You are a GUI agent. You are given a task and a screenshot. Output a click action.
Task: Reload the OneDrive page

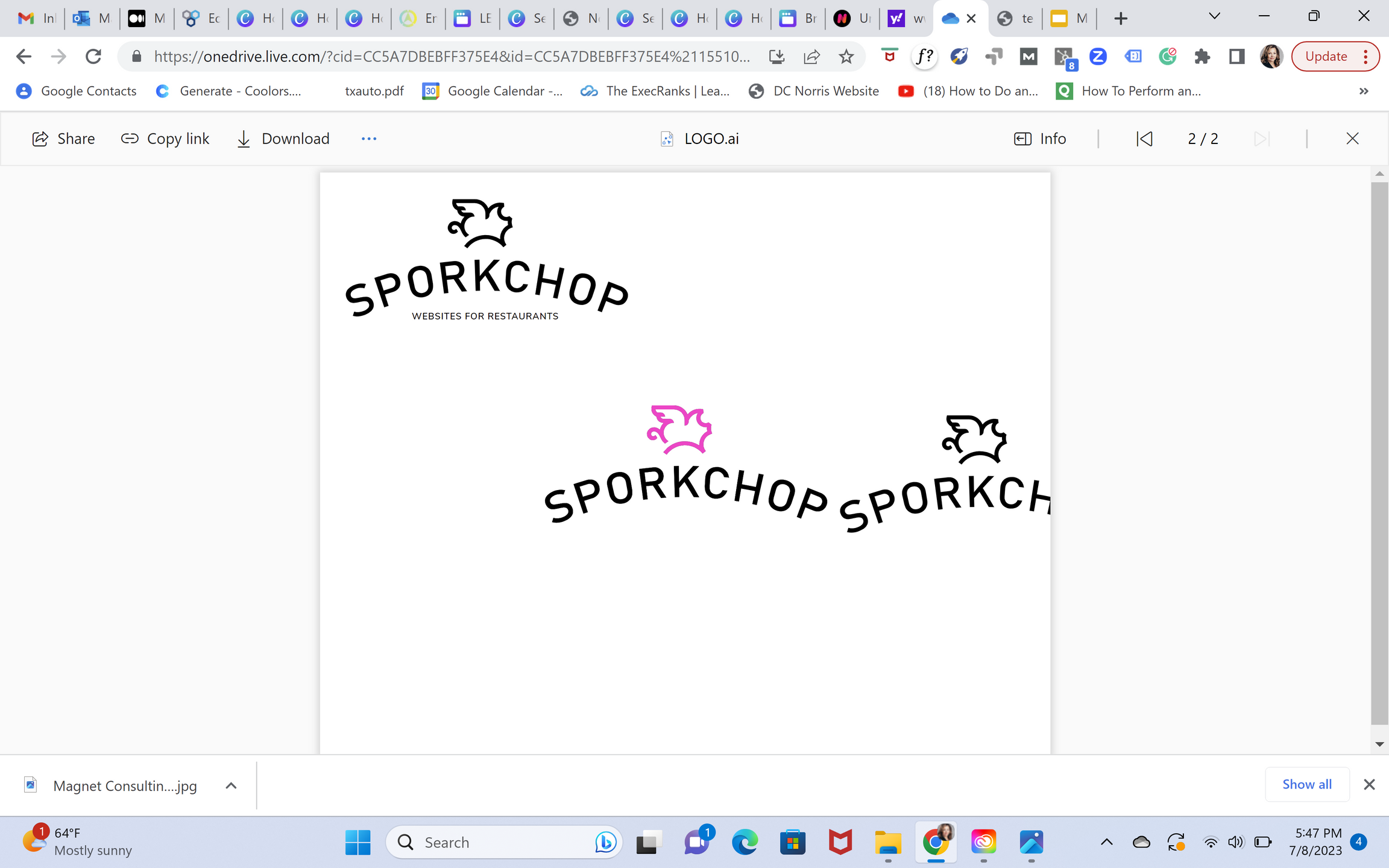pyautogui.click(x=93, y=57)
